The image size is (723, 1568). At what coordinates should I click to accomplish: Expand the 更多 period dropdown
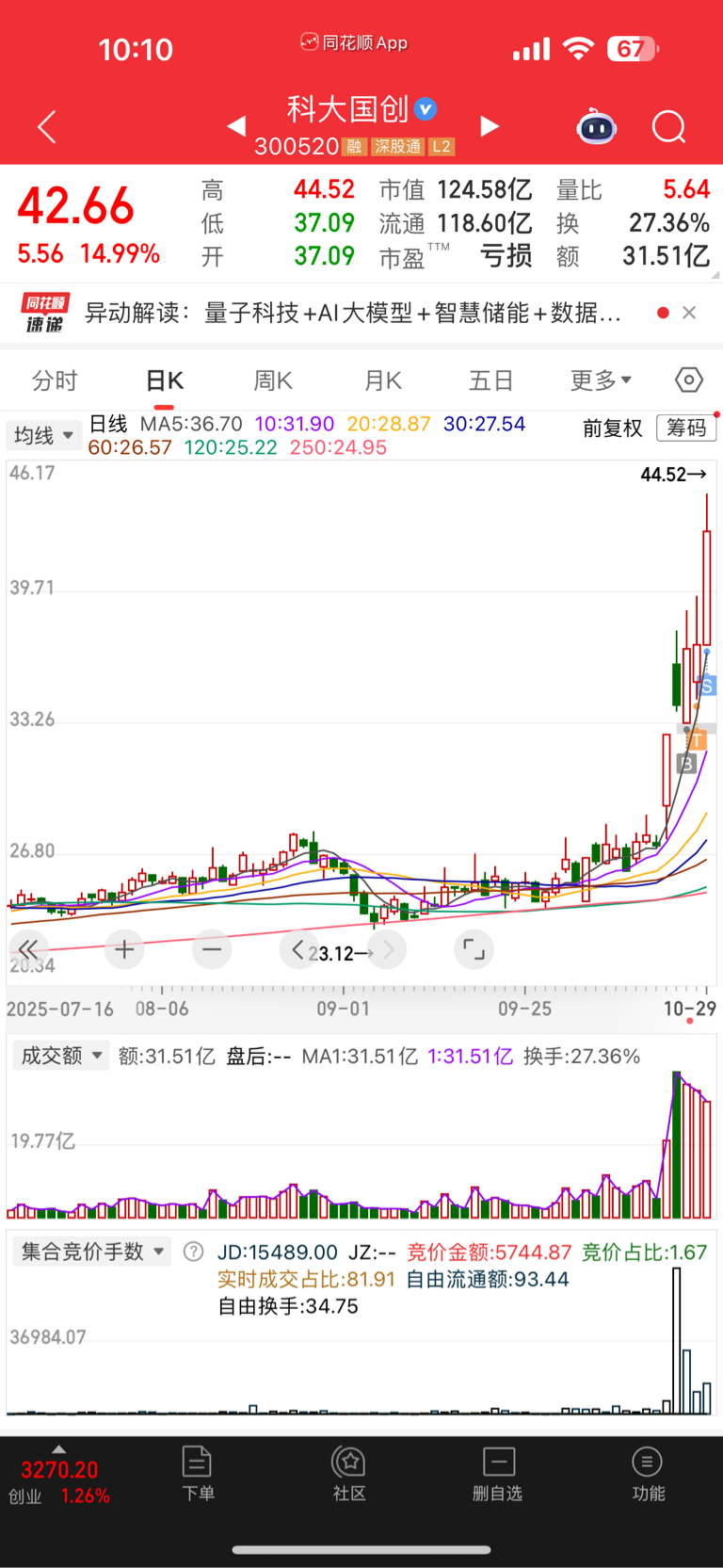pyautogui.click(x=601, y=380)
